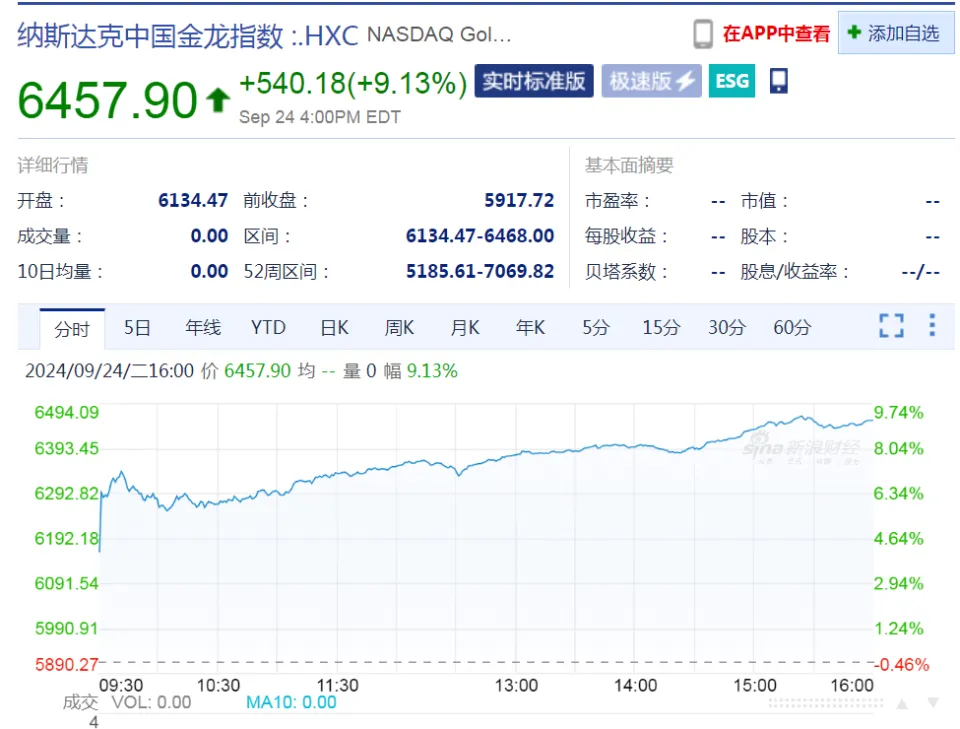The image size is (960, 729).
Task: Open the 周K weekly candlestick tab
Action: 399,327
